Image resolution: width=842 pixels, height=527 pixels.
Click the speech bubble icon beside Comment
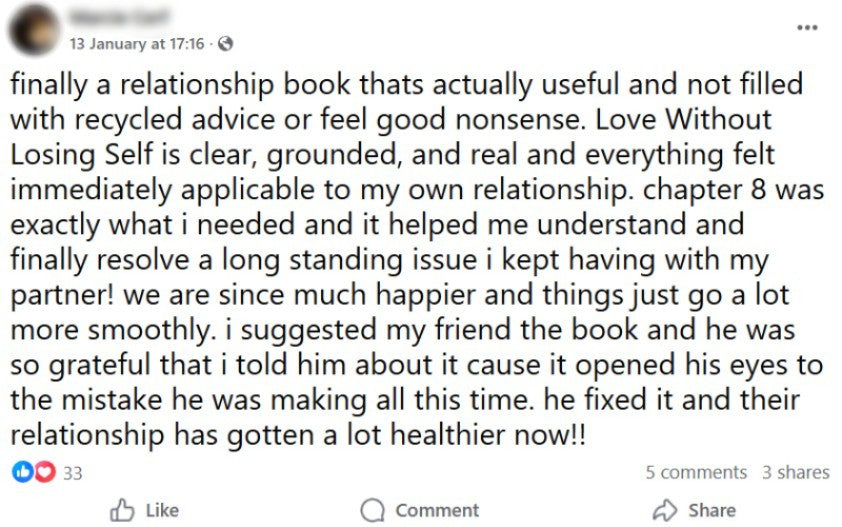point(372,510)
